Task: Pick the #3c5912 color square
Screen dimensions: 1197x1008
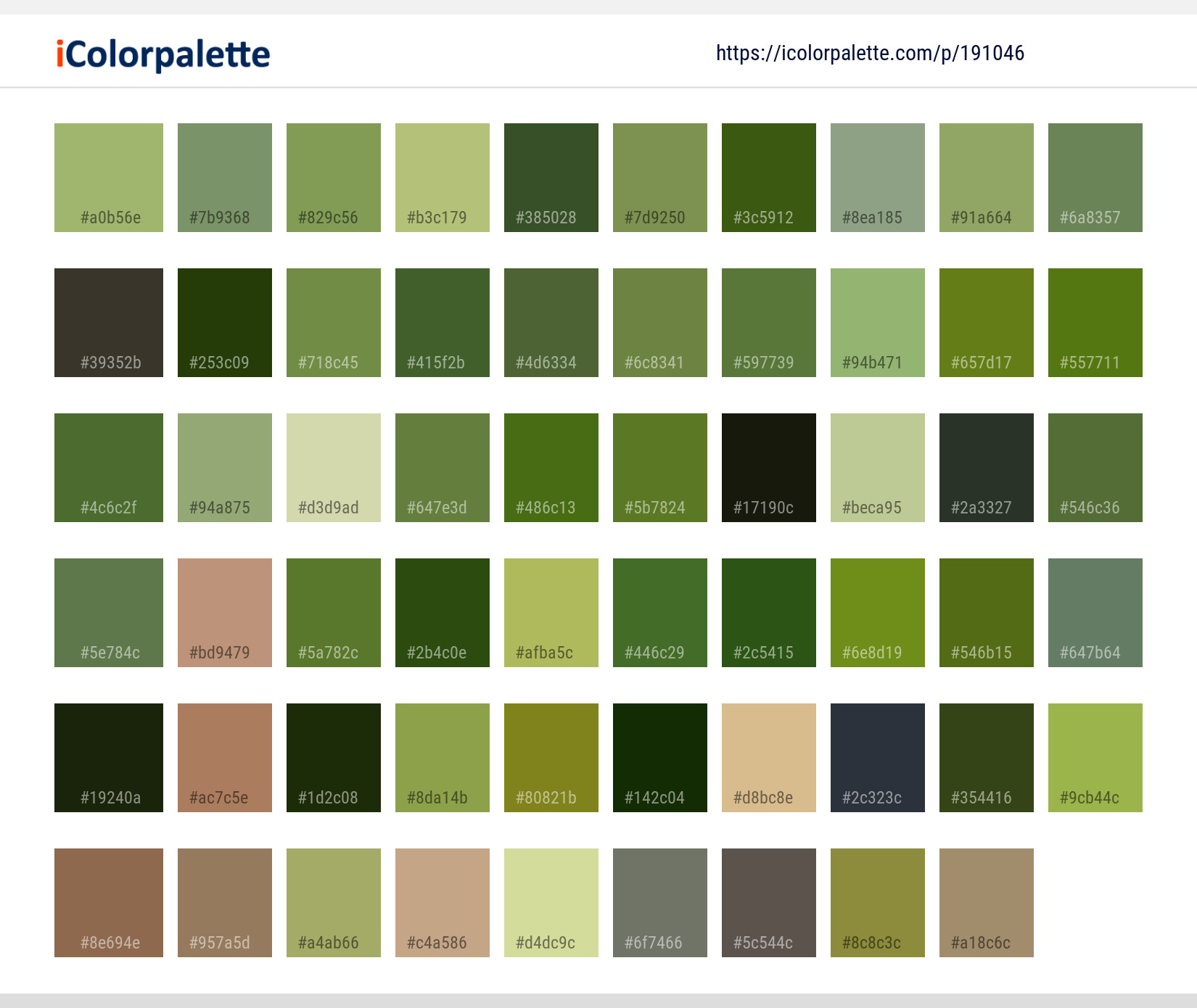Action: point(769,178)
